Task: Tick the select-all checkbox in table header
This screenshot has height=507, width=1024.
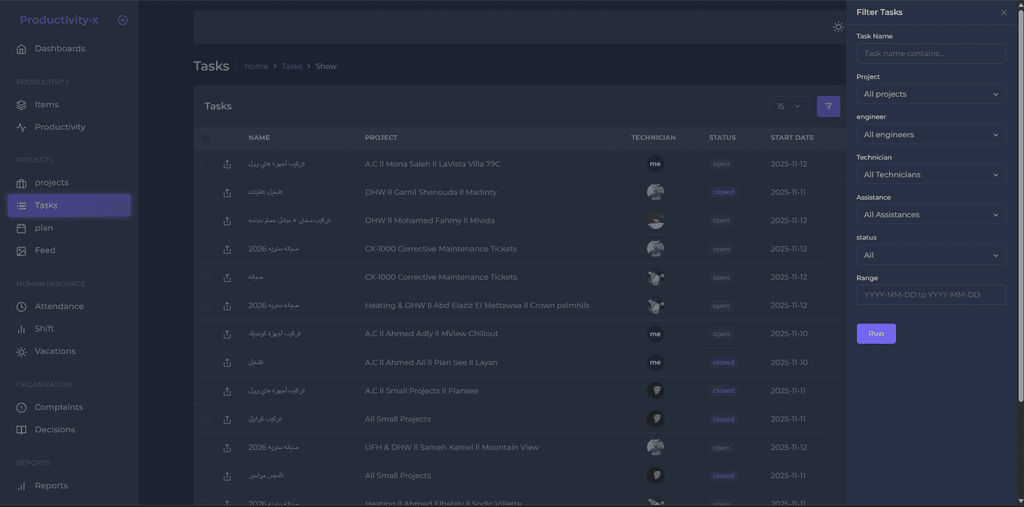Action: tap(206, 138)
